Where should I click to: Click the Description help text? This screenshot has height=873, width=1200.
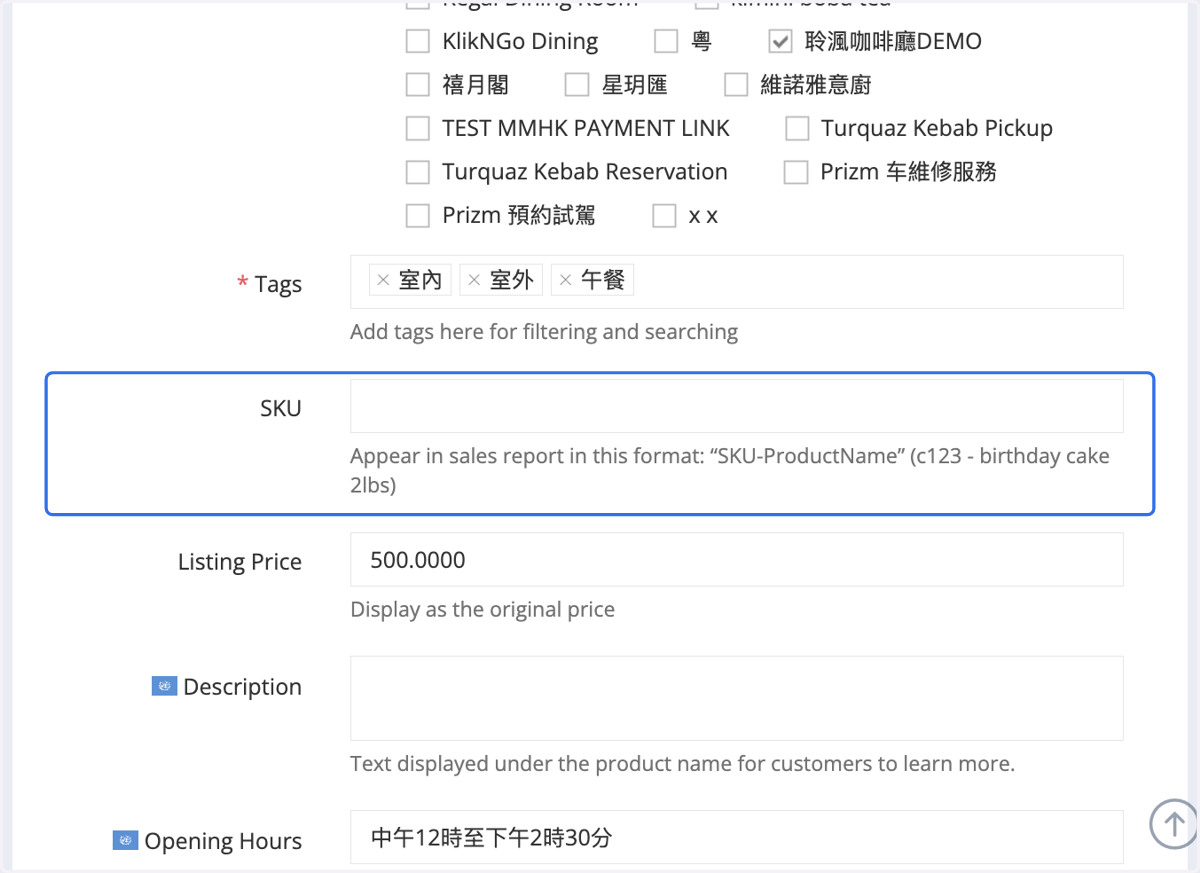pyautogui.click(x=682, y=764)
